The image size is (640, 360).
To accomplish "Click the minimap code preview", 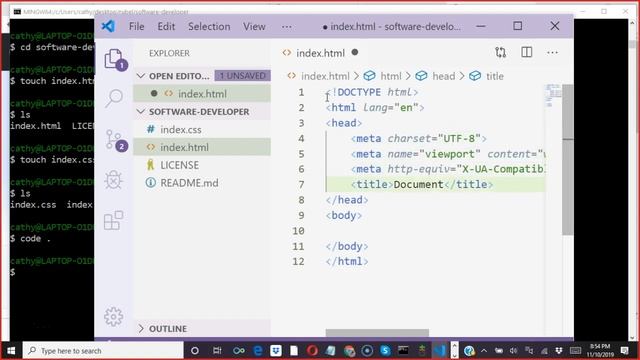I will [x=553, y=96].
